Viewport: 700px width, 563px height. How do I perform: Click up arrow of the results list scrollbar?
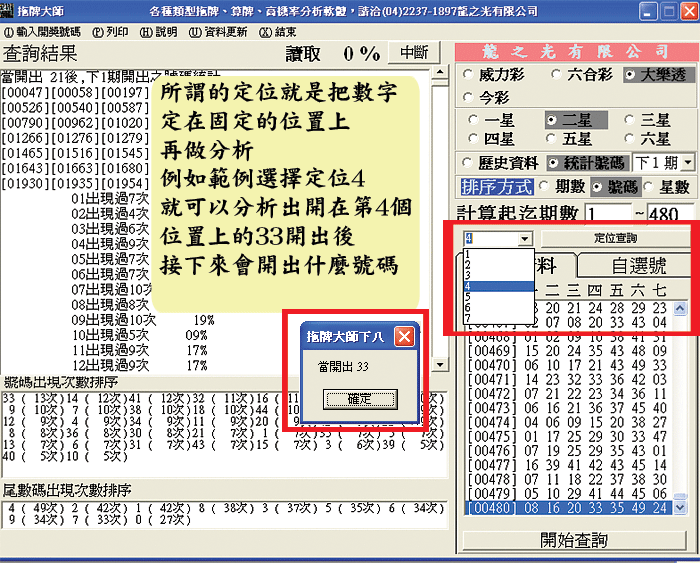(x=440, y=72)
